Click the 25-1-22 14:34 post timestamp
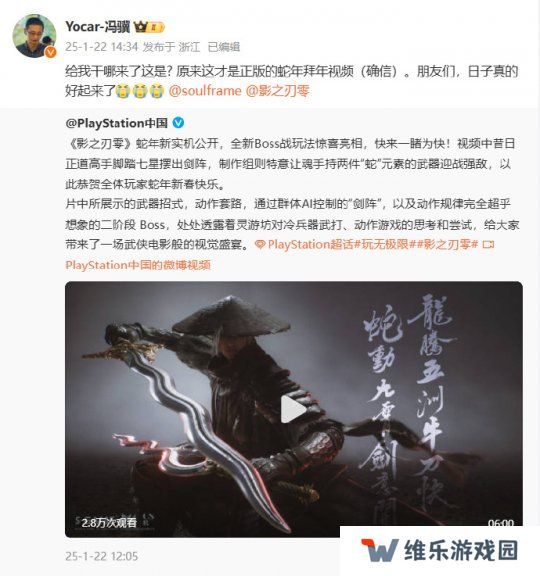This screenshot has width=540, height=576. click(102, 47)
